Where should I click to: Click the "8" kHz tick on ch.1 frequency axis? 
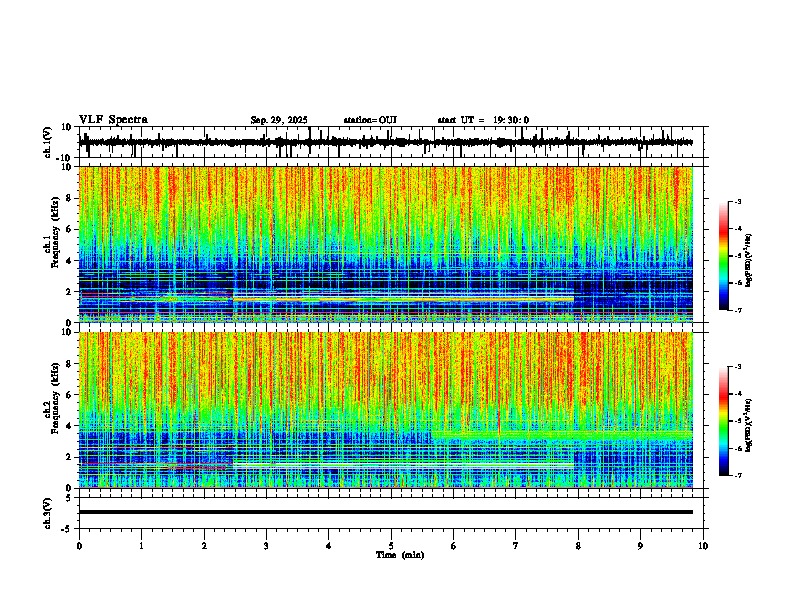[69, 198]
